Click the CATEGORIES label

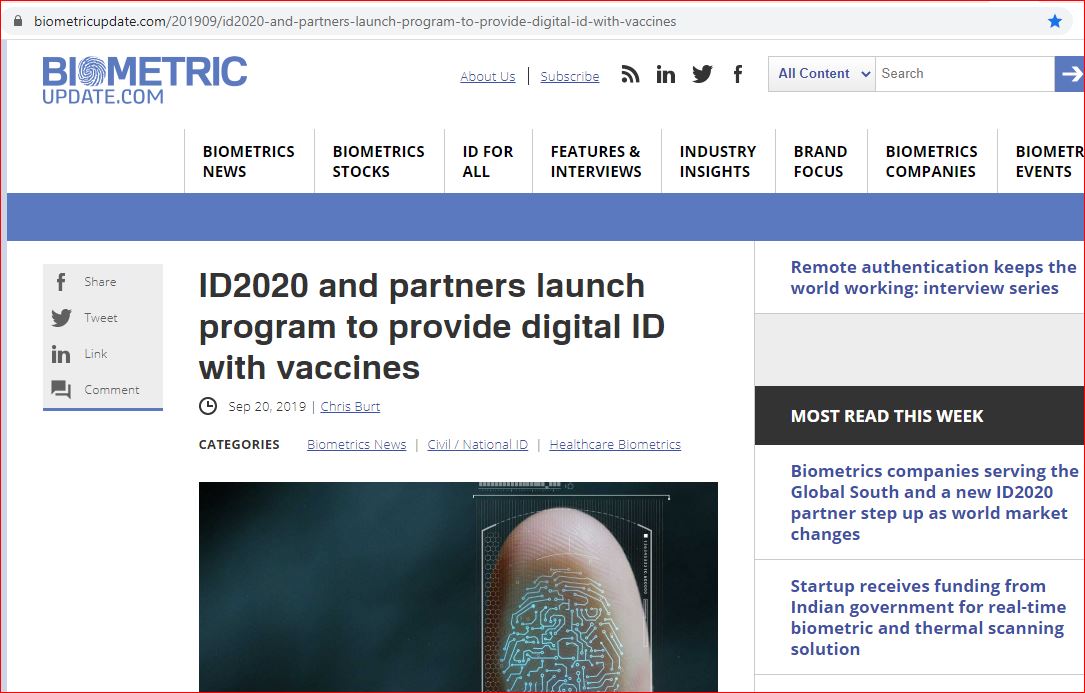point(239,444)
